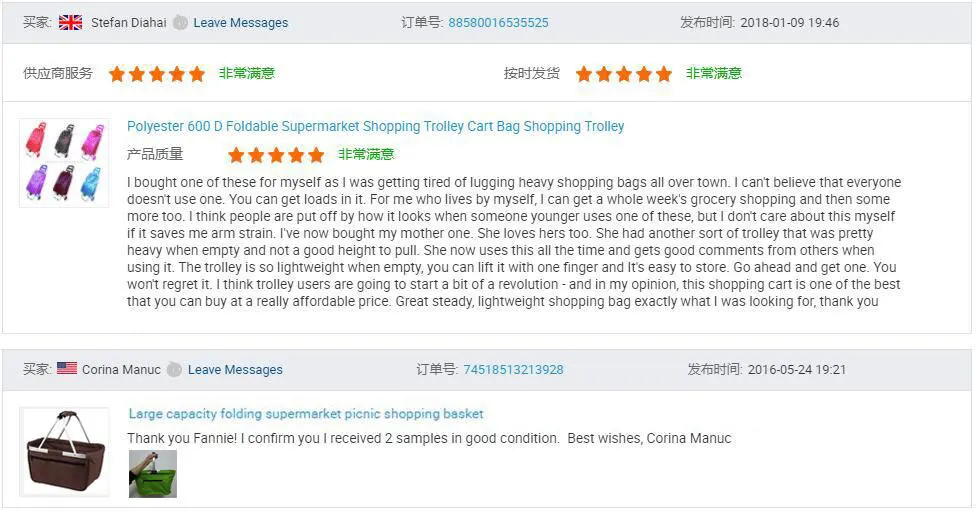Click the buyer name Stefan Diahai
This screenshot has height=511, width=976.
click(x=129, y=22)
